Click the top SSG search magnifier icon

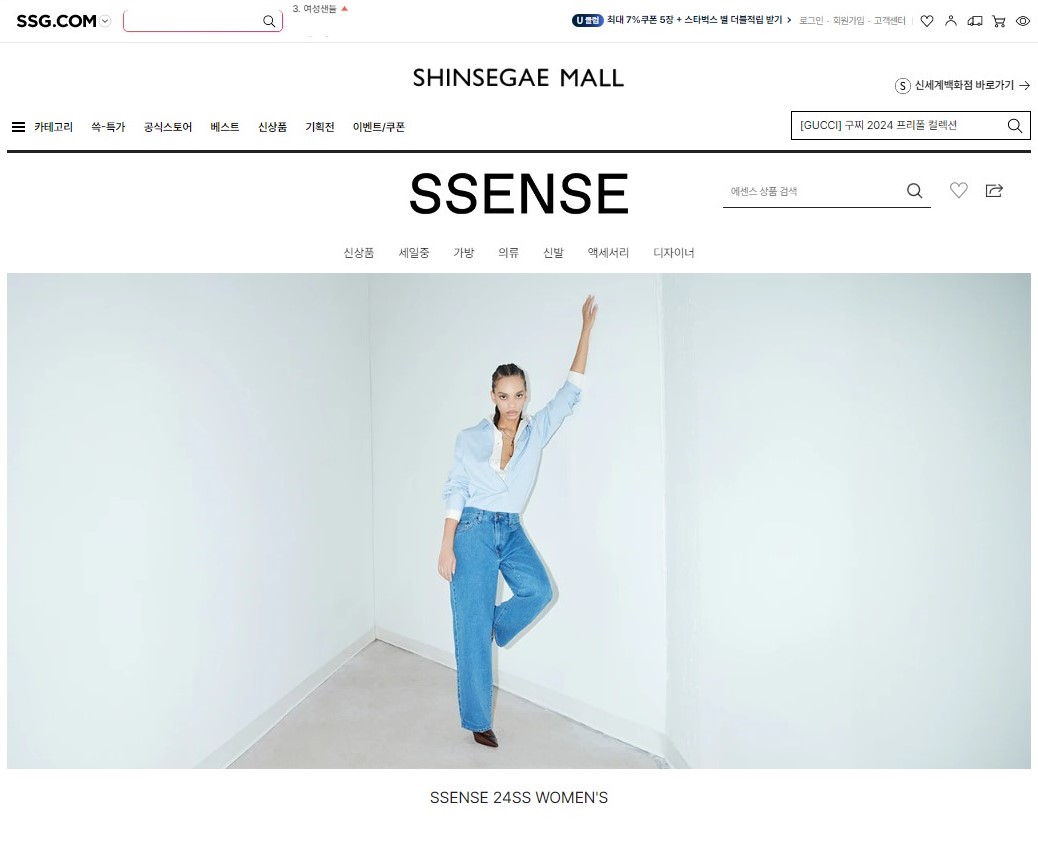point(269,21)
